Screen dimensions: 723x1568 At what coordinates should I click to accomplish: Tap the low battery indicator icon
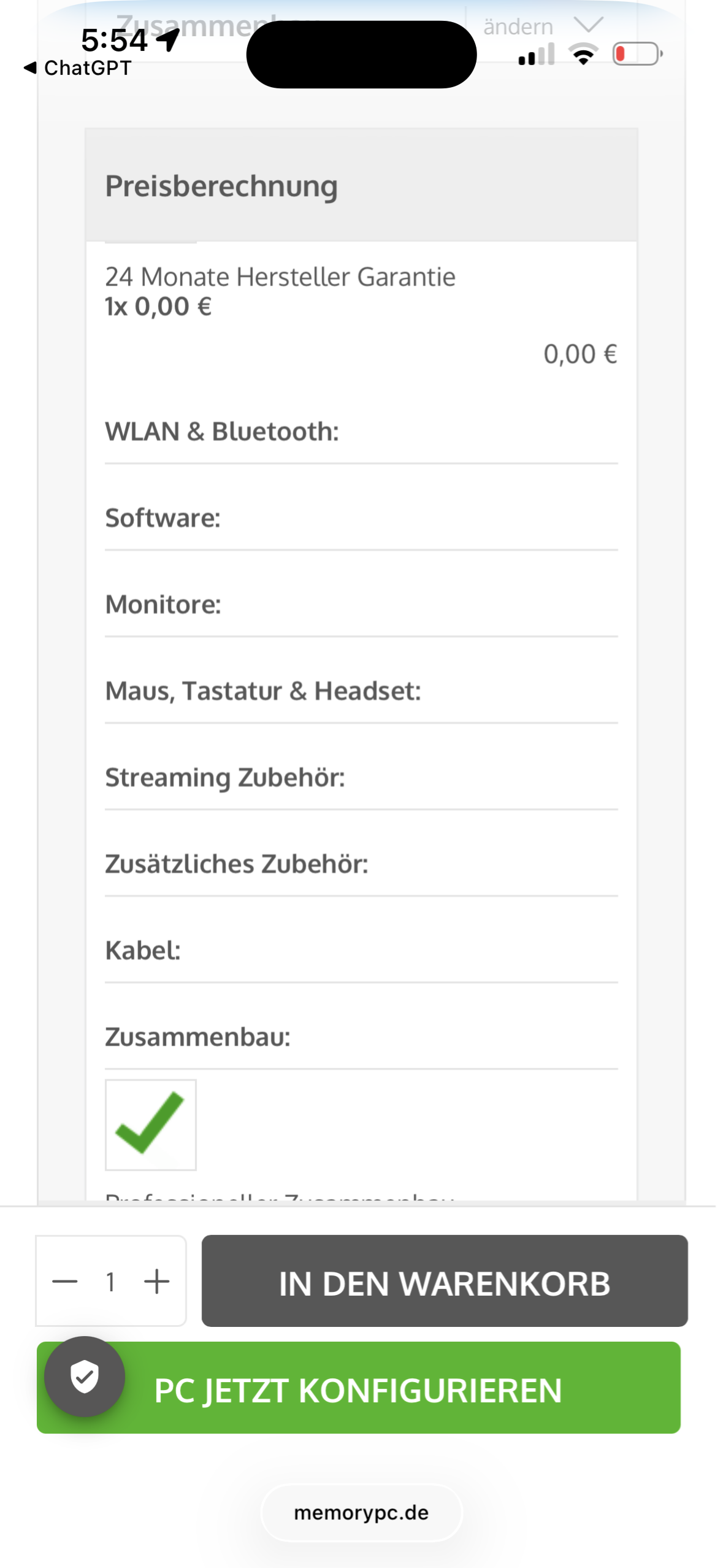click(638, 54)
